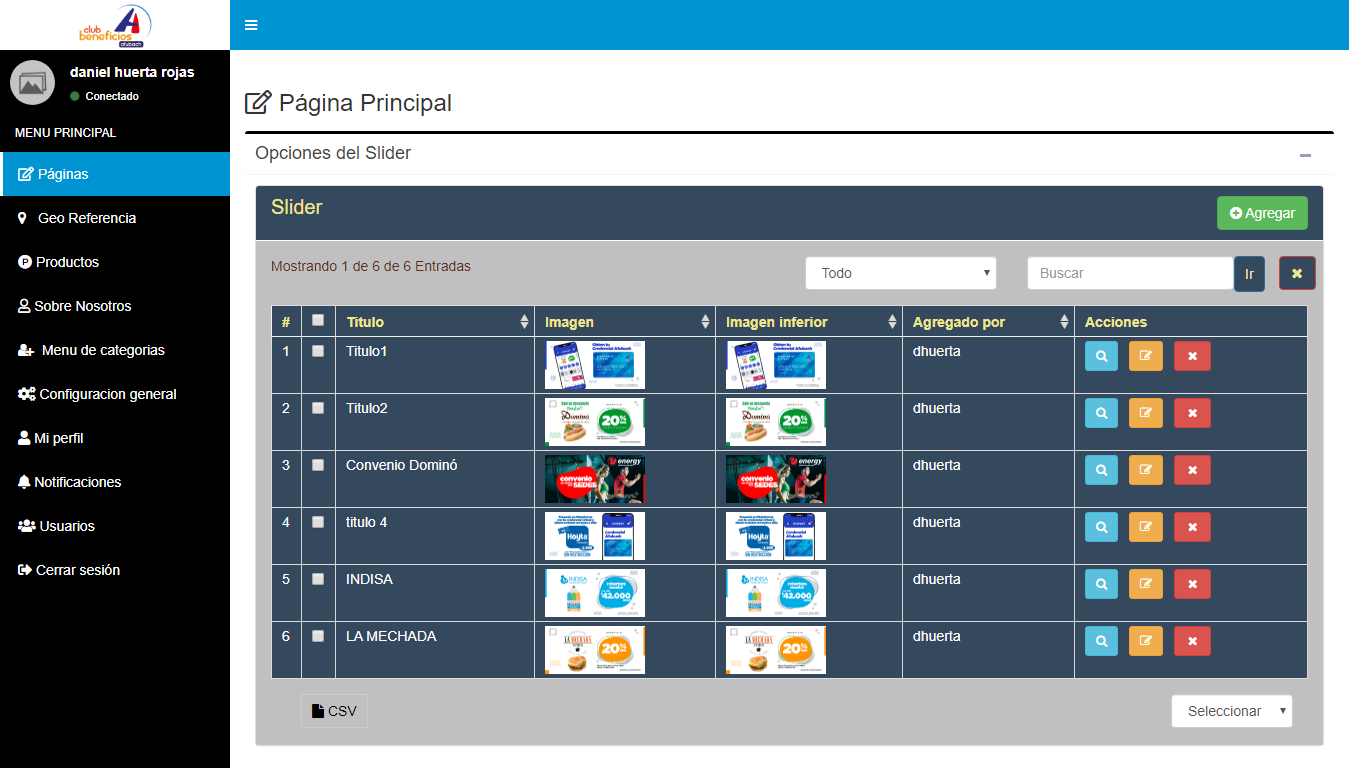Image resolution: width=1349 pixels, height=768 pixels.
Task: Clear search with the yellow X button
Action: tap(1297, 273)
